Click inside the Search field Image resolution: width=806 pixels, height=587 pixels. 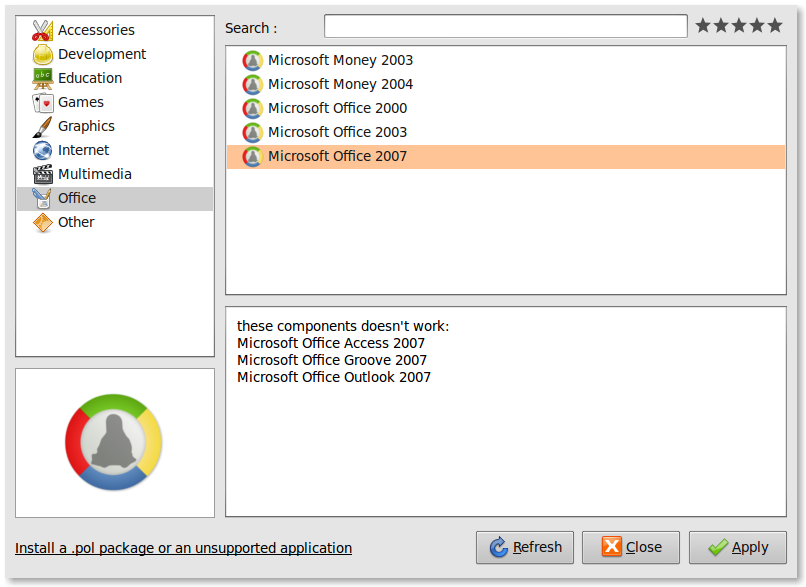pyautogui.click(x=505, y=25)
